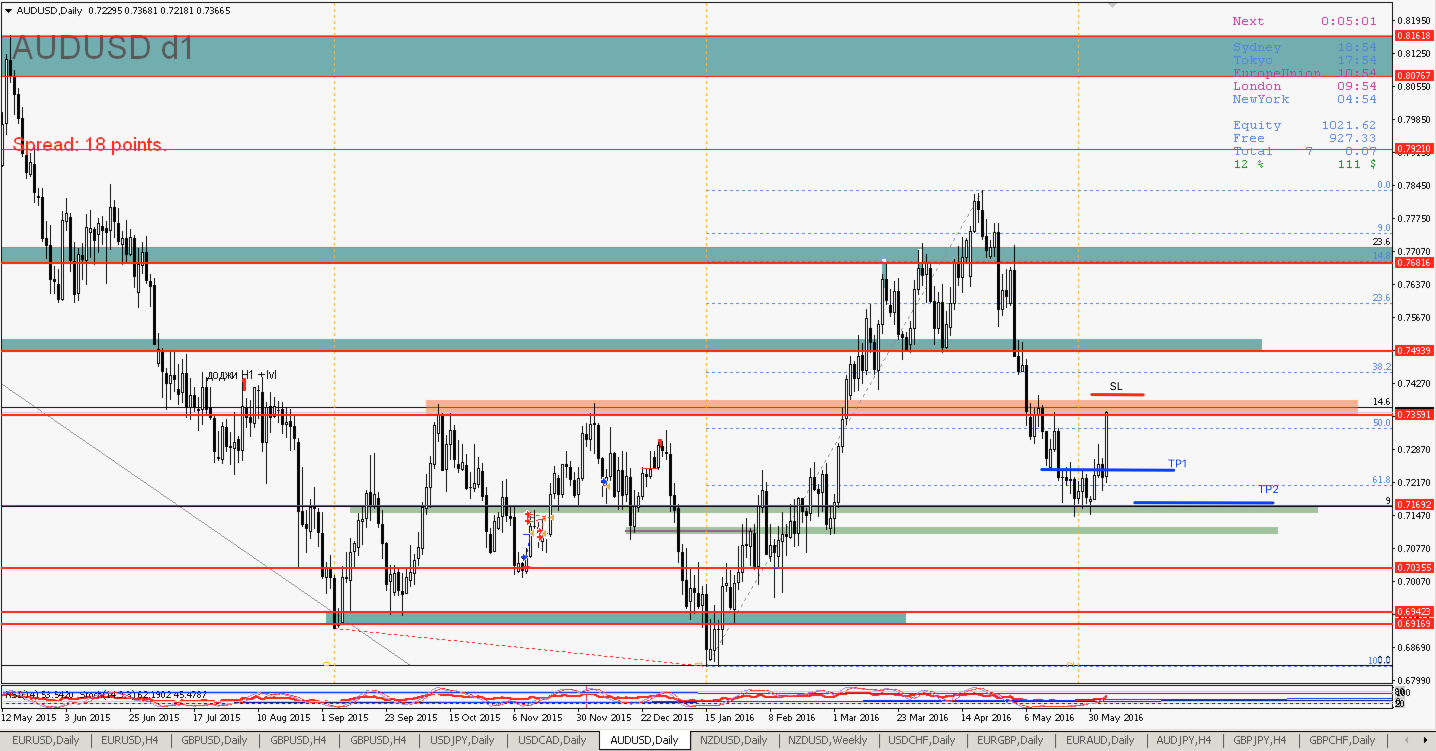This screenshot has width=1436, height=751.
Task: Click the price label 0.79210
Action: click(x=1416, y=149)
